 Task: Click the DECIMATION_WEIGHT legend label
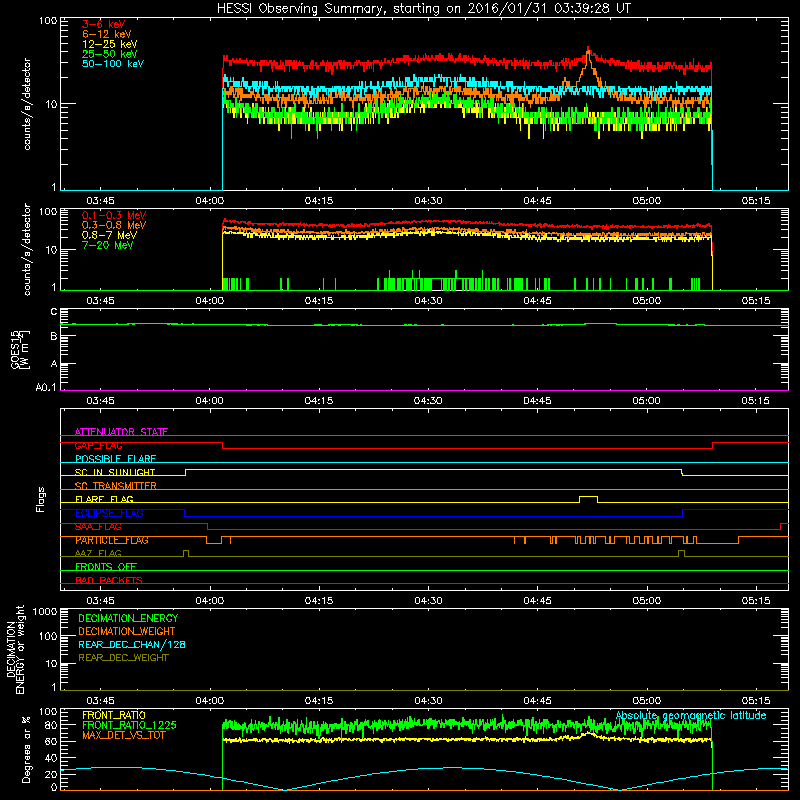click(127, 631)
